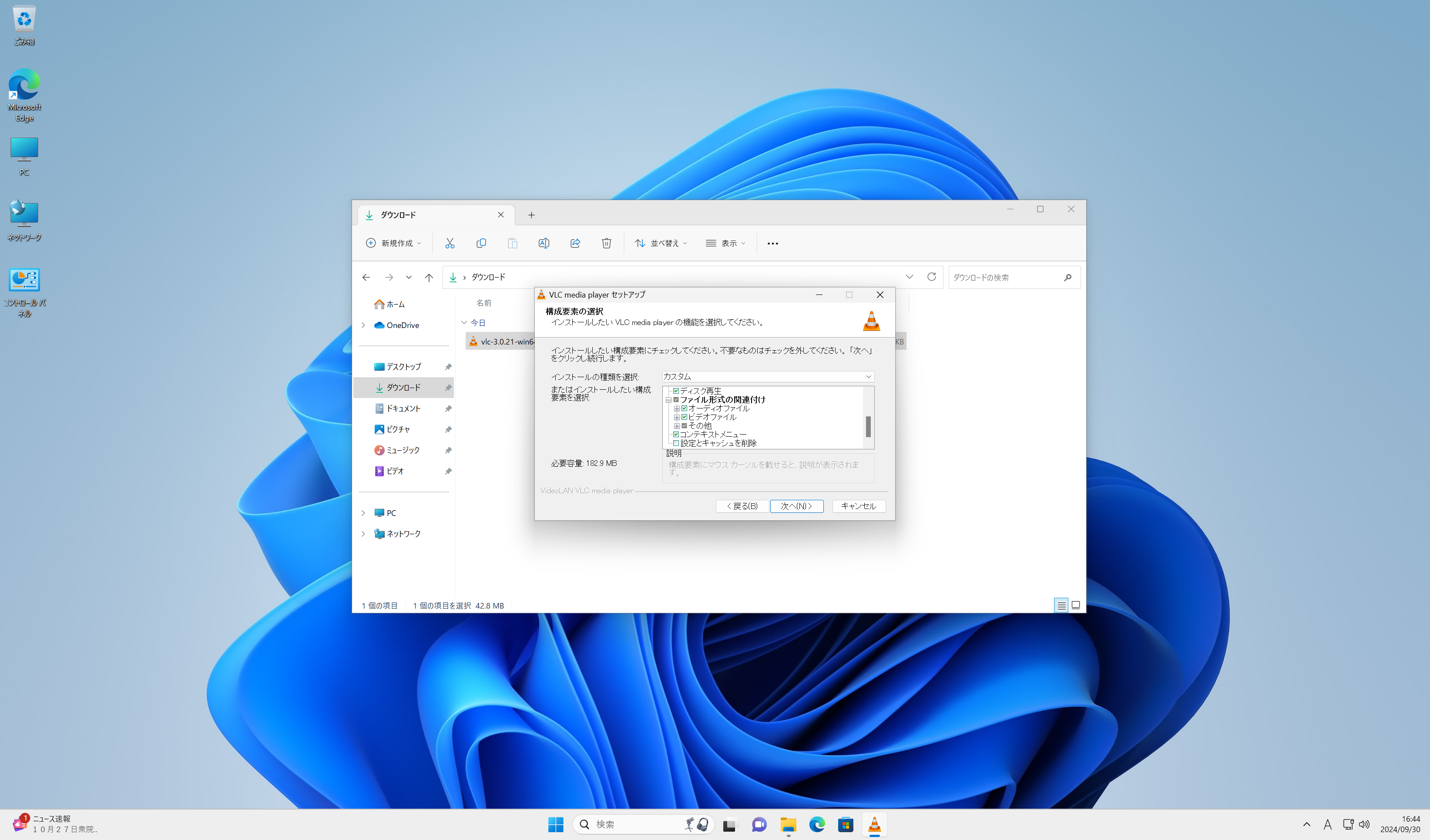Click the component list scrollbar thumb
Image resolution: width=1430 pixels, height=840 pixels.
coord(868,426)
